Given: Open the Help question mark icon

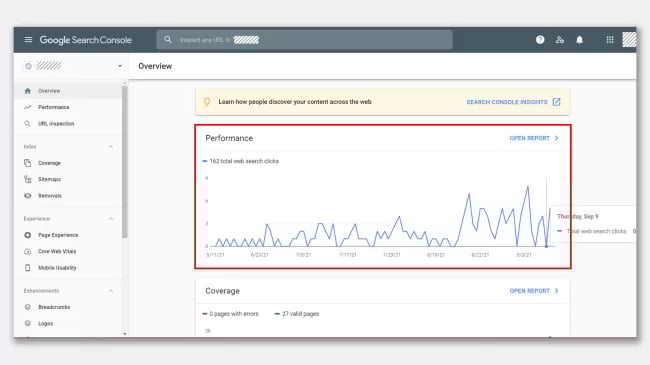Looking at the screenshot, I should click(540, 40).
